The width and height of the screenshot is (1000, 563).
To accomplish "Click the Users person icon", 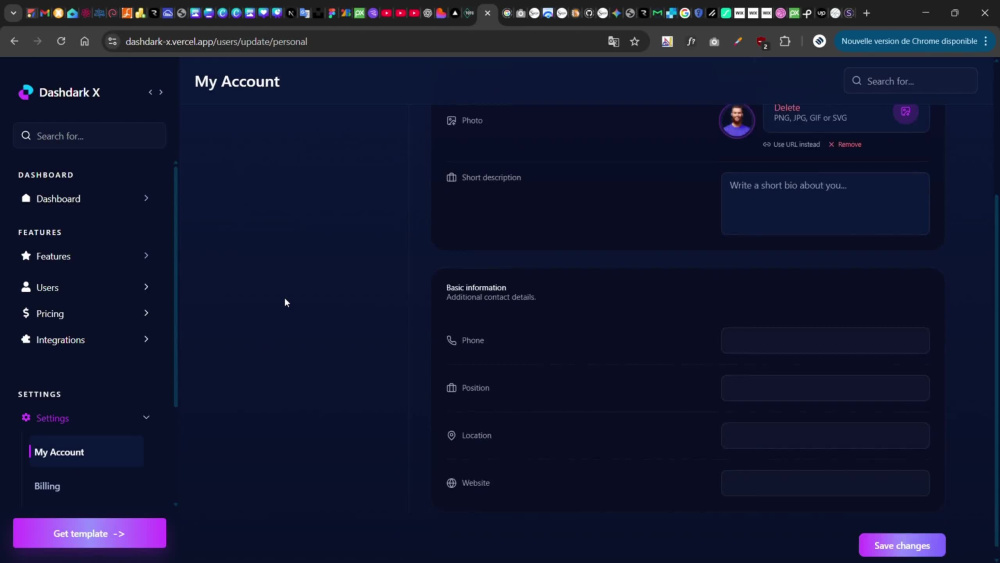I will 26,287.
